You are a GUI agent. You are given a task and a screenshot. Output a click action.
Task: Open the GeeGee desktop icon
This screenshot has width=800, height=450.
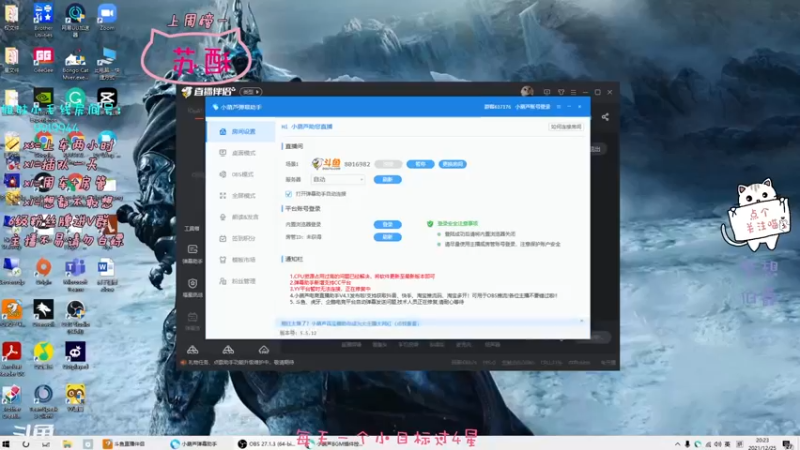[43, 61]
